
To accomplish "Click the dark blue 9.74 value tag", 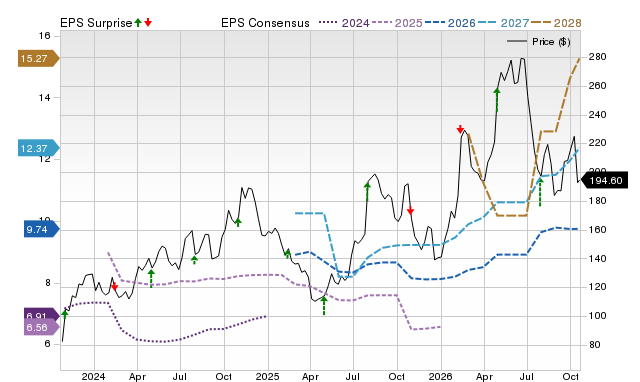I will coord(42,229).
